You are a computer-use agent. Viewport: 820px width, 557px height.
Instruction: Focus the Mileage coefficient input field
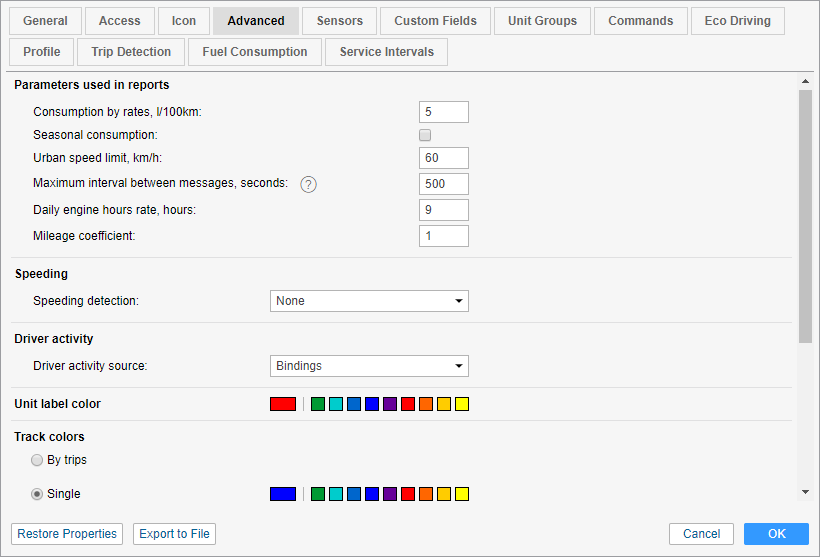(x=444, y=236)
